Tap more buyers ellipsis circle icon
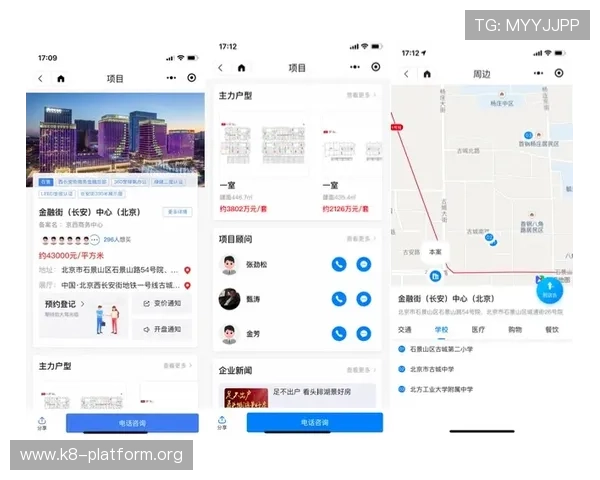The image size is (600, 480). [x=95, y=240]
